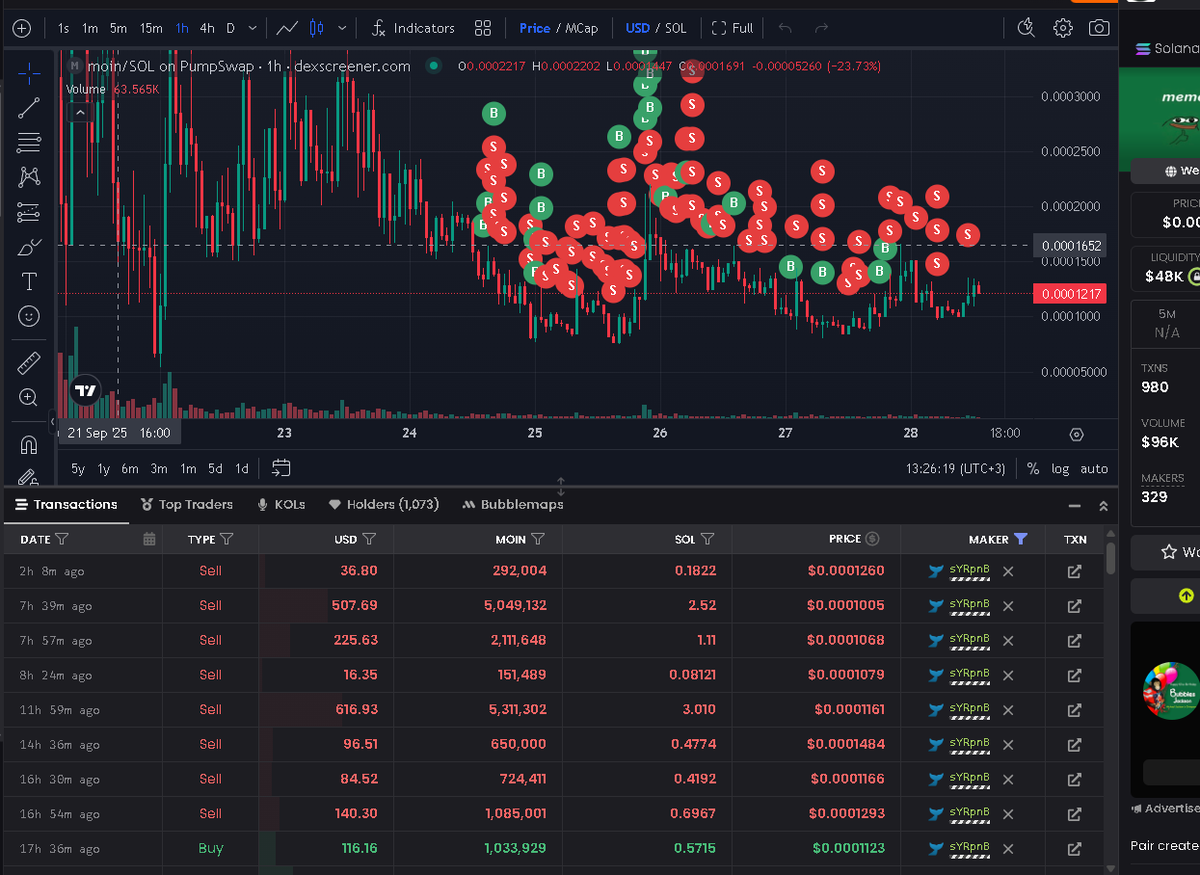Screen dimensions: 1200x875
Task: Select the XABCD pattern tool
Action: pyautogui.click(x=29, y=177)
